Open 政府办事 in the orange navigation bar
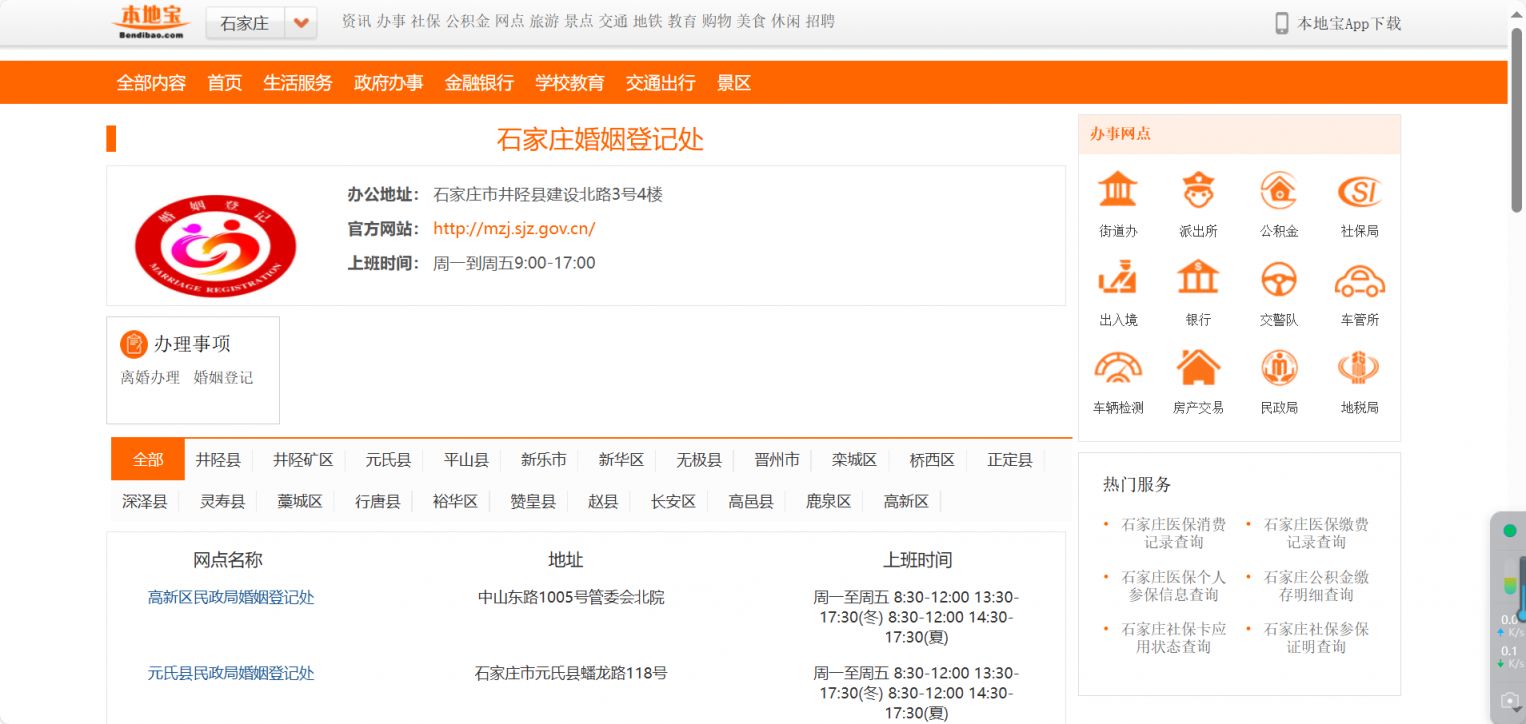 388,83
